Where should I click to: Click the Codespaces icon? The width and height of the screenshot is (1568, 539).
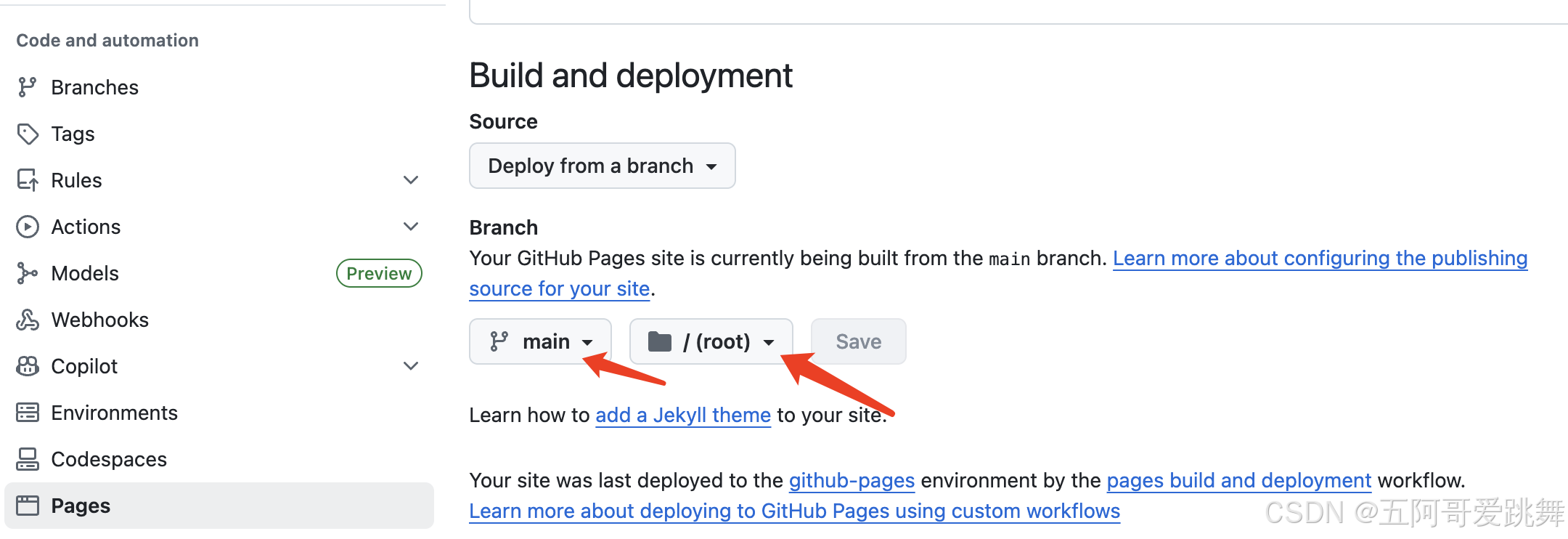tap(28, 459)
